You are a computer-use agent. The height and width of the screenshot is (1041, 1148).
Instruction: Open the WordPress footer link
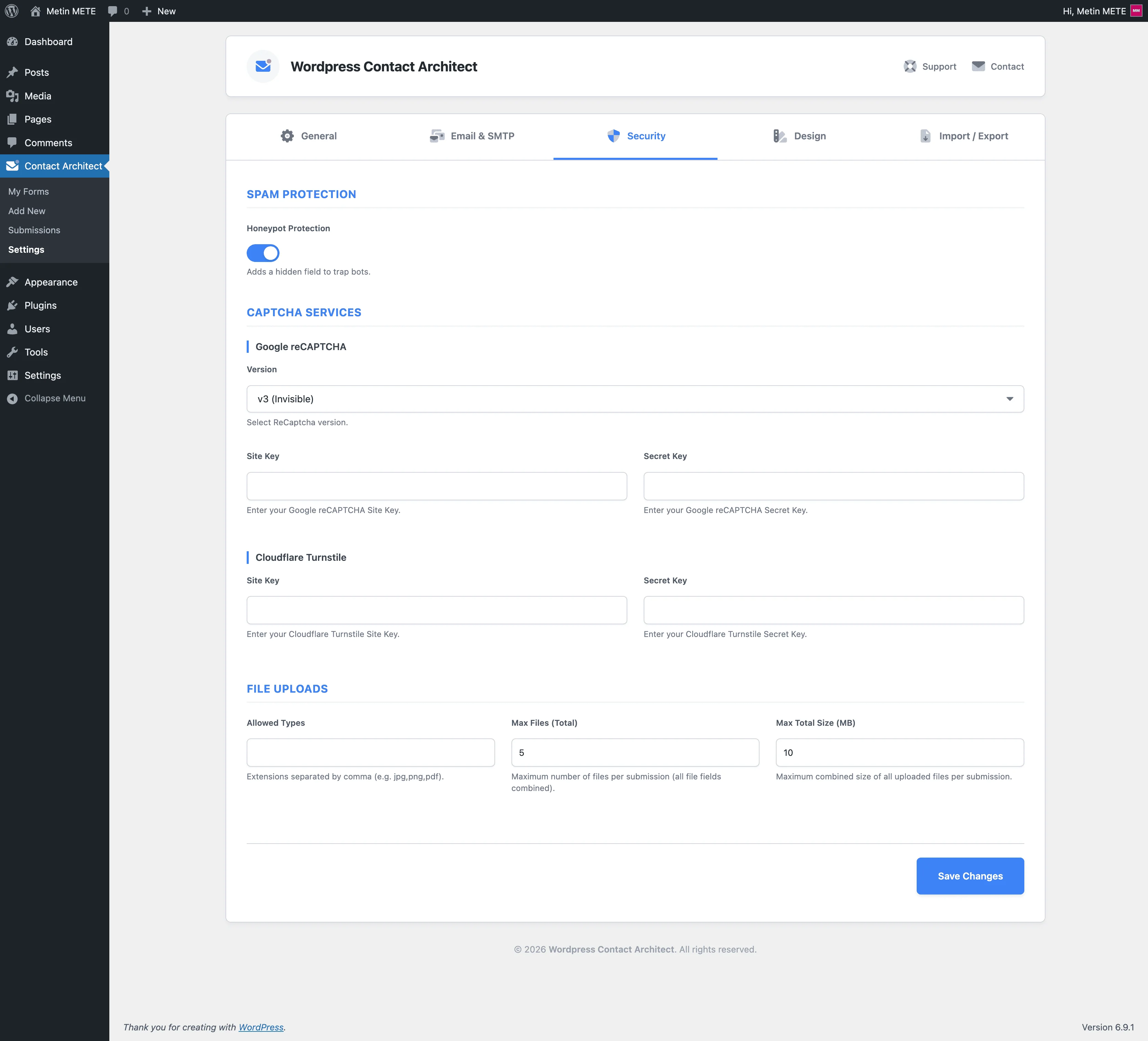coord(261,1027)
